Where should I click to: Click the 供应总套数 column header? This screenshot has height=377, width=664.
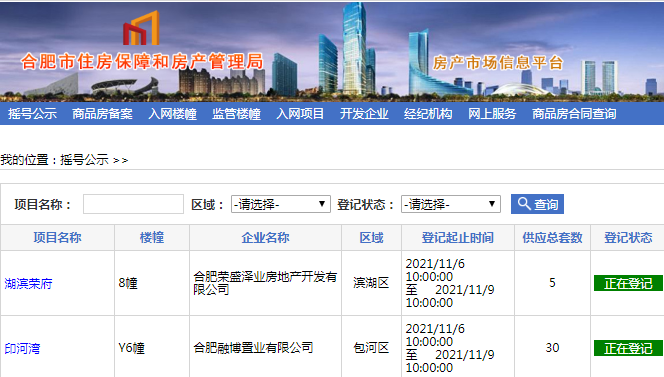[x=553, y=238]
